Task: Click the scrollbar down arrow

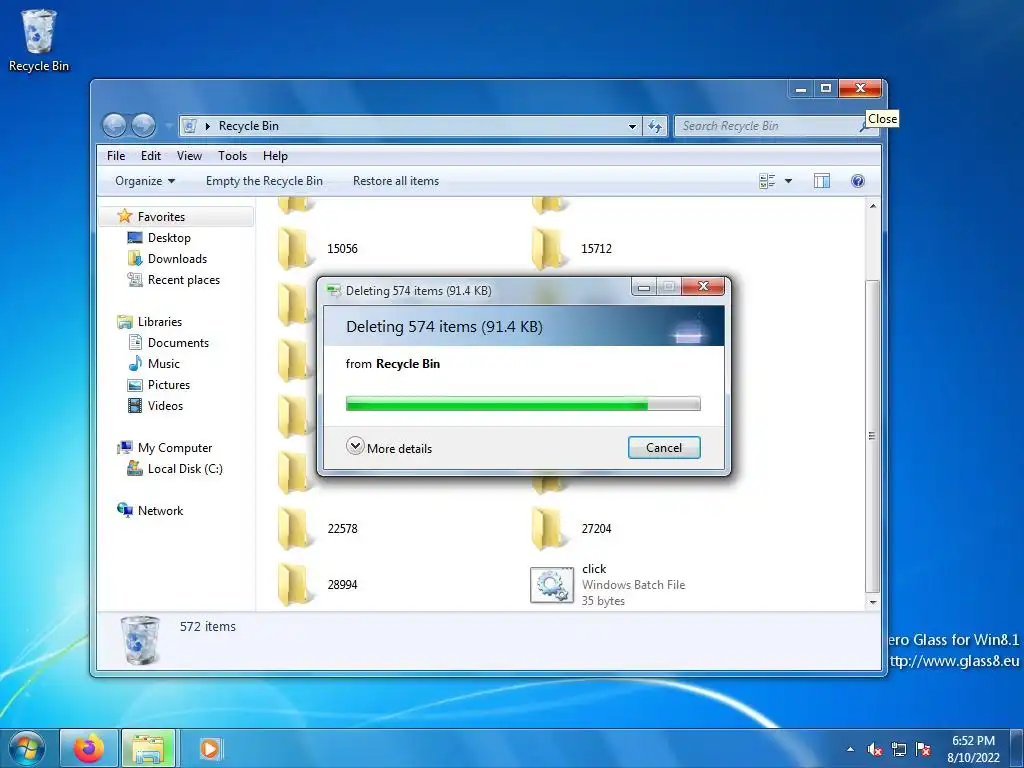Action: tap(872, 602)
